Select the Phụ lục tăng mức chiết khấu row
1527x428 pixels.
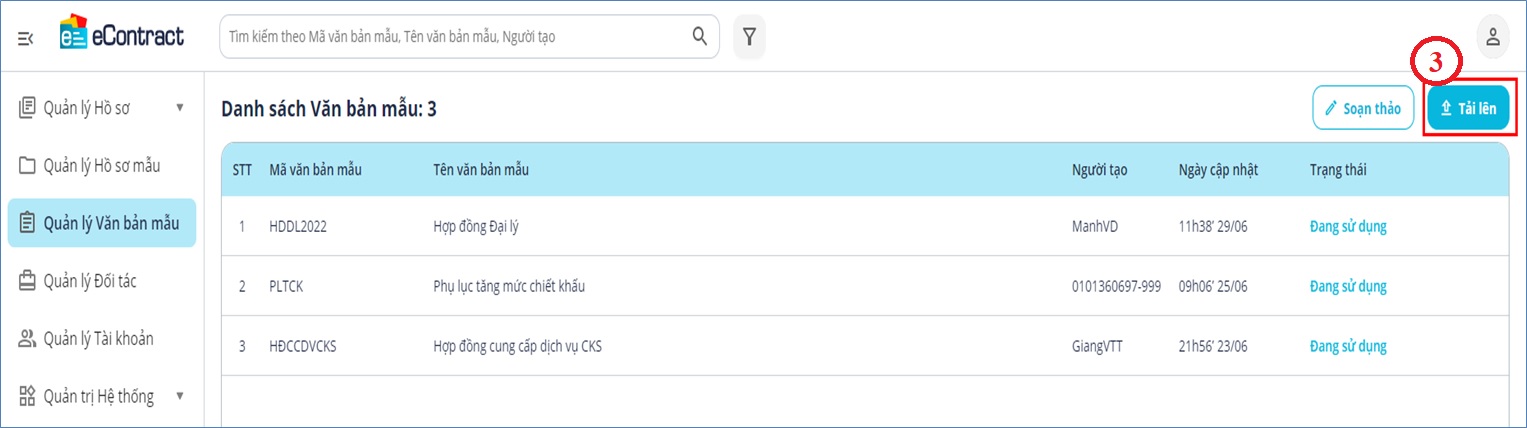[508, 287]
